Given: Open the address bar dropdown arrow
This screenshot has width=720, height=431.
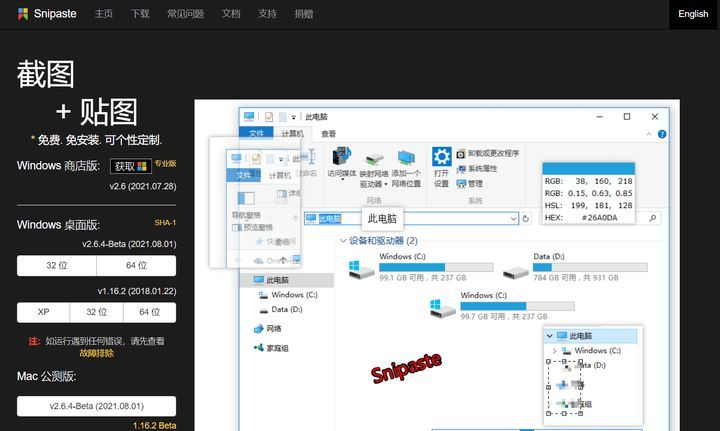Looking at the screenshot, I should pos(514,219).
